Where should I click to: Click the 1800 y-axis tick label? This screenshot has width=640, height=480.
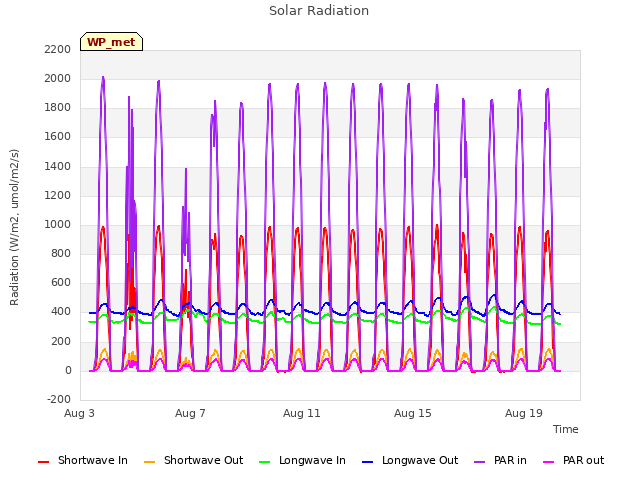point(58,108)
